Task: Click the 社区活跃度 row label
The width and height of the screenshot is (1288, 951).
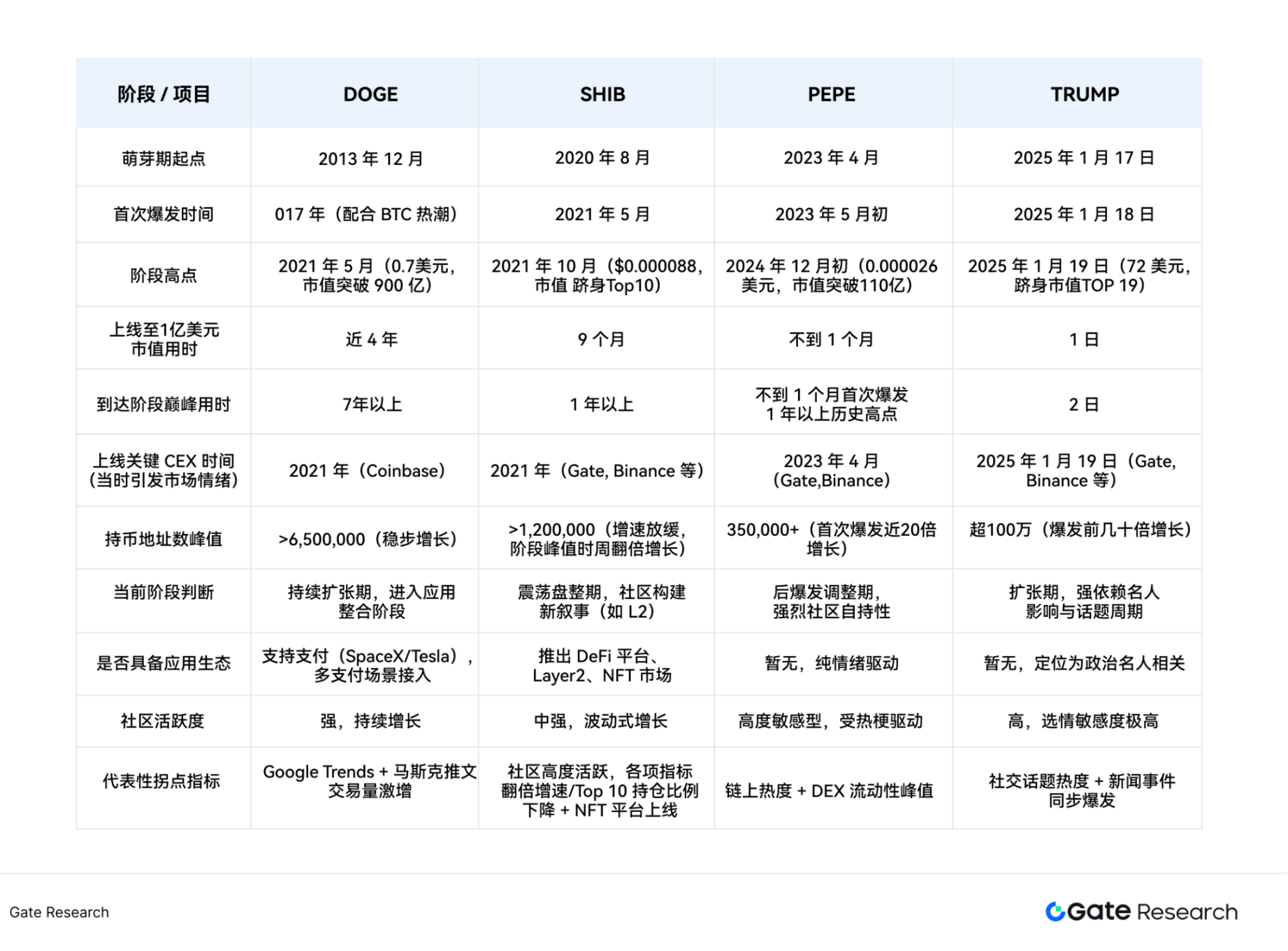Action: pyautogui.click(x=164, y=720)
